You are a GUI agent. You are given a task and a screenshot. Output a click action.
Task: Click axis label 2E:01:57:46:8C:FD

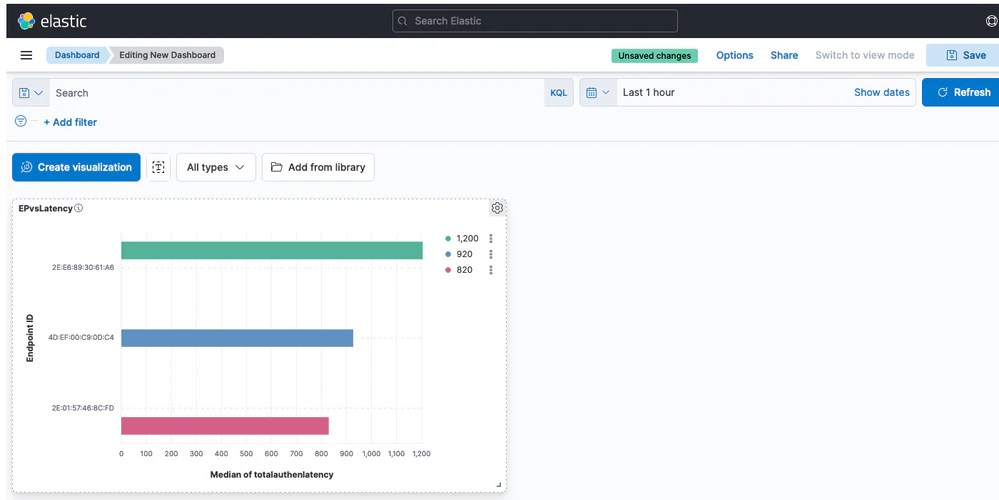pos(83,408)
